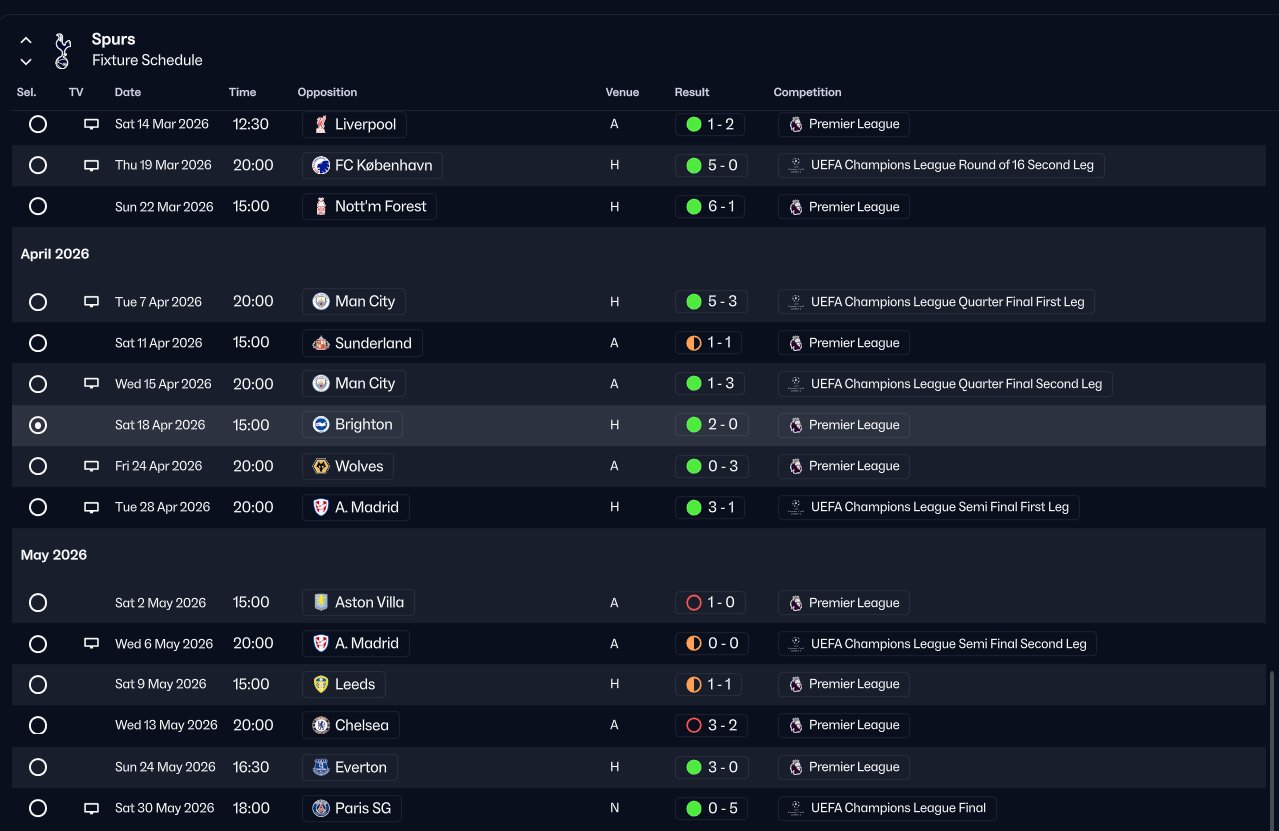The width and height of the screenshot is (1279, 831).
Task: Select the Sunderland fixture radio button
Action: coord(38,343)
